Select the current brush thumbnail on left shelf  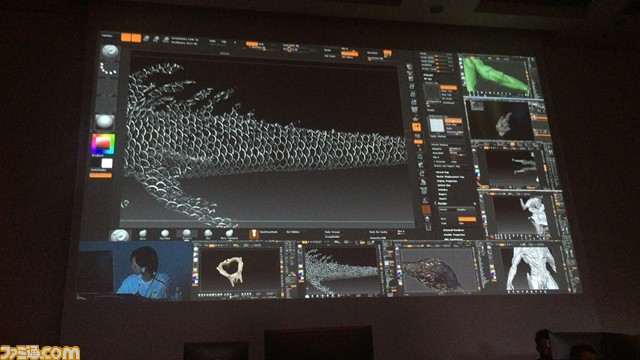pyautogui.click(x=110, y=52)
